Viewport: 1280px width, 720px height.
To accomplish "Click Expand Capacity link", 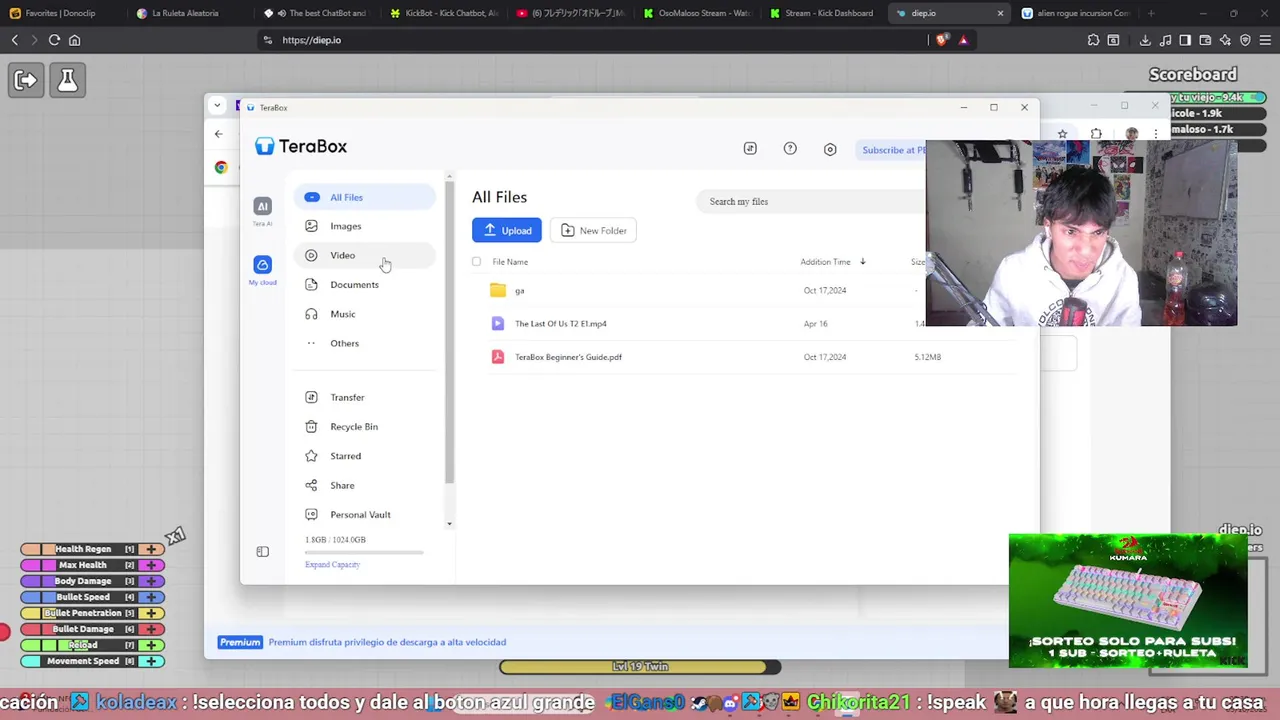I will (x=332, y=565).
